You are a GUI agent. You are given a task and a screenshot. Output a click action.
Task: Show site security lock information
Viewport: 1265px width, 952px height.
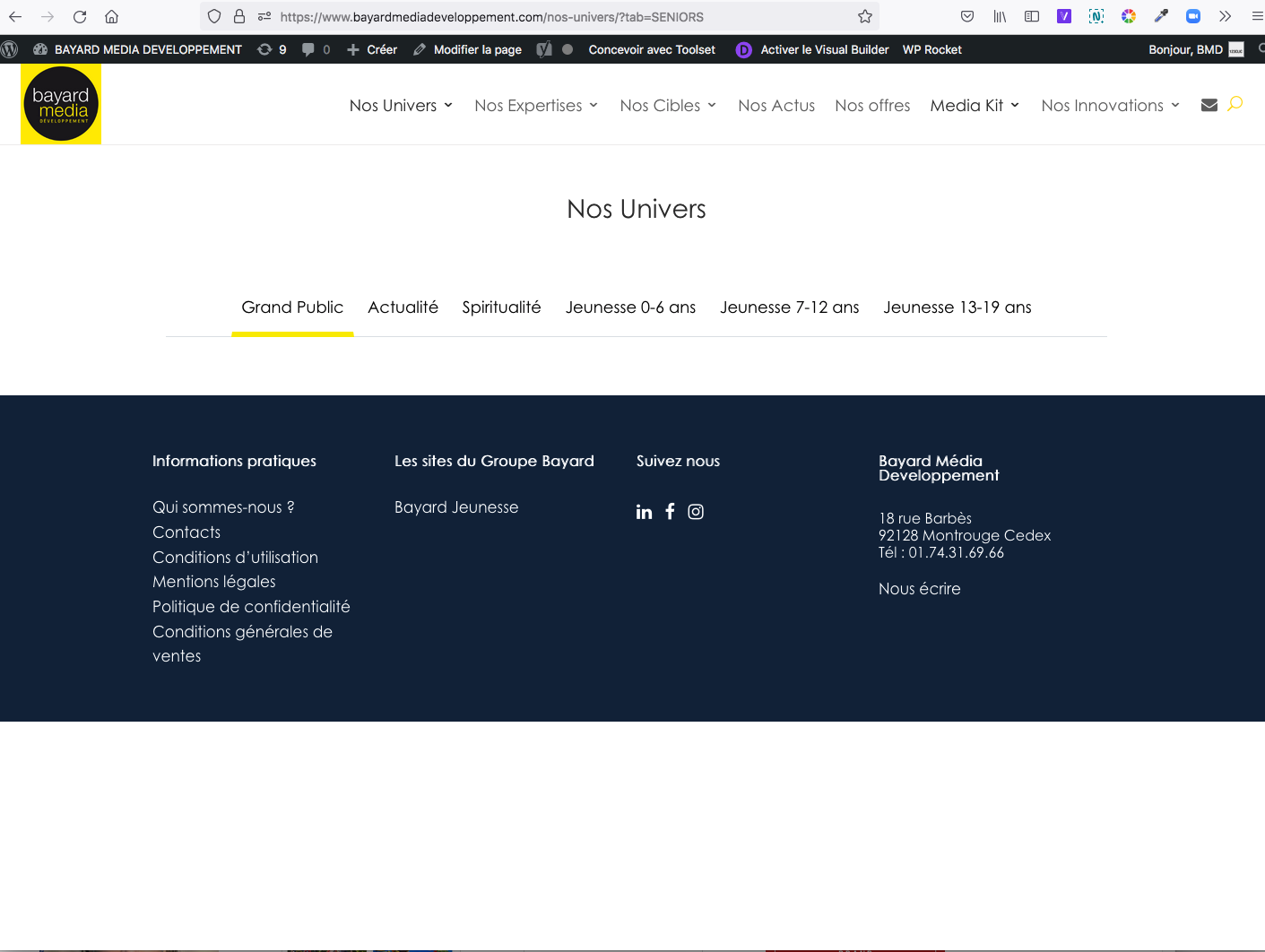(x=239, y=16)
